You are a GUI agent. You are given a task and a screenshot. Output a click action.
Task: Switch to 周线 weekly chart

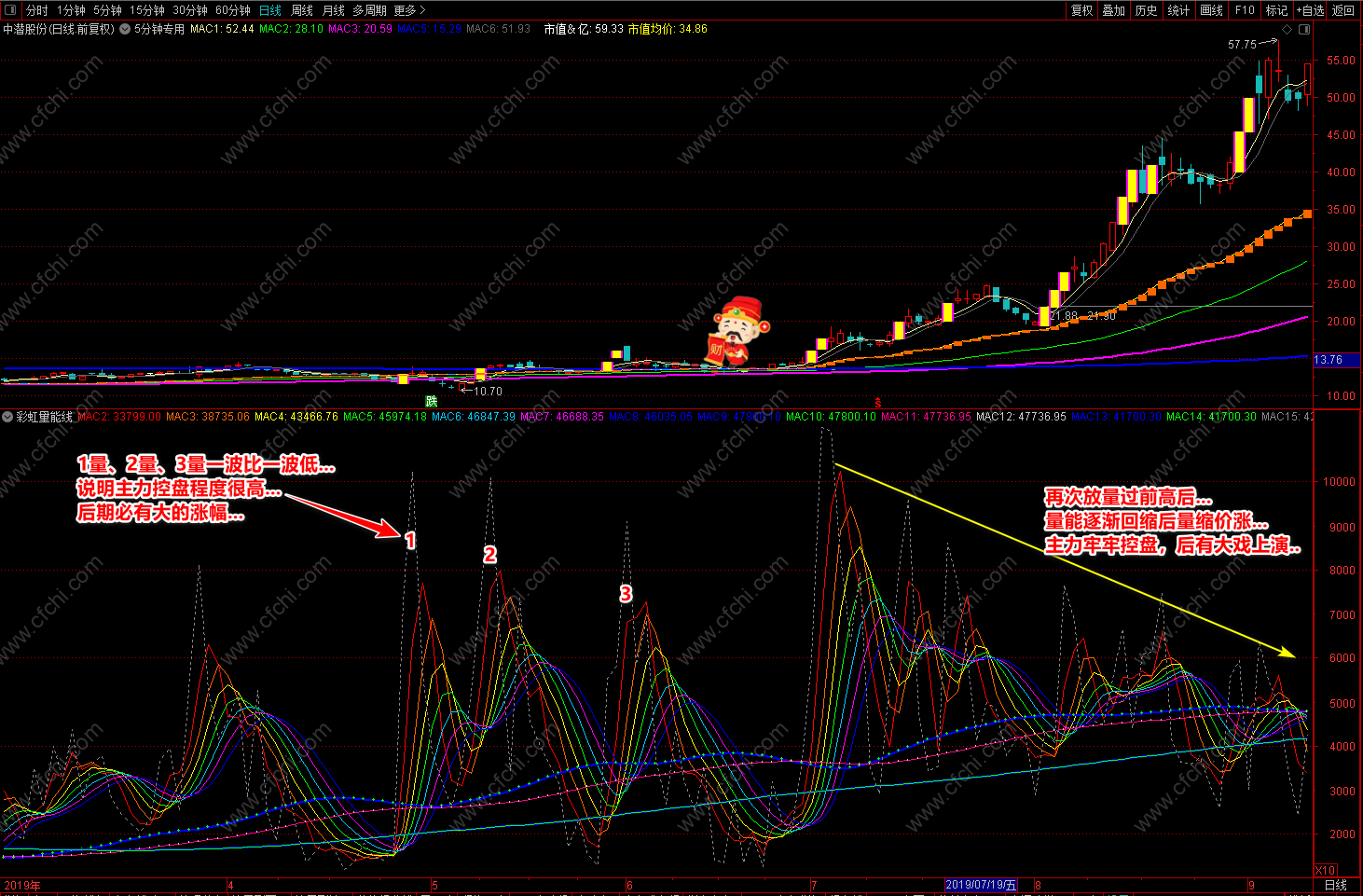(x=302, y=10)
